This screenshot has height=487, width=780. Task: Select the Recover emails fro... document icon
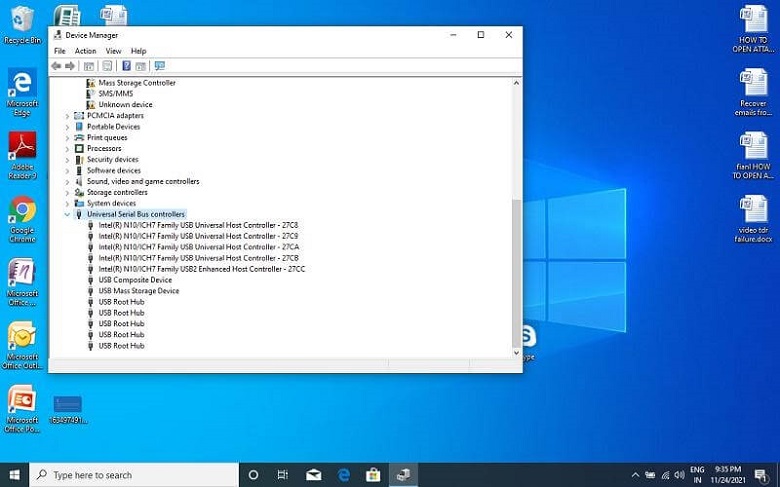[753, 93]
